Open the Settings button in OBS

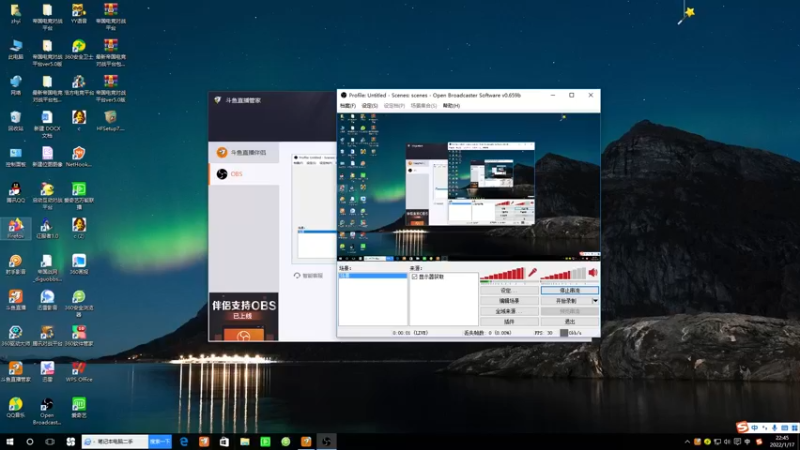[509, 290]
